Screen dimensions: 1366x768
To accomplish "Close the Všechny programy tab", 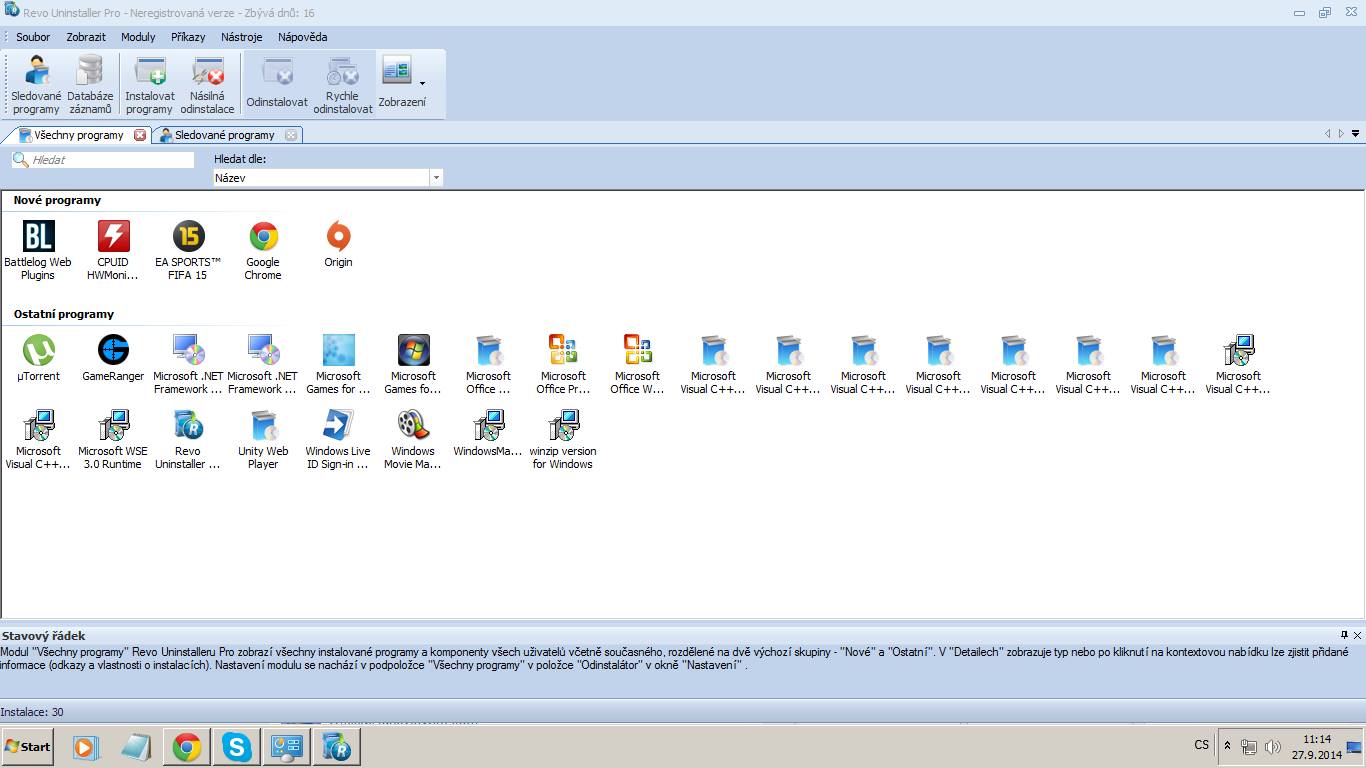I will tap(140, 135).
